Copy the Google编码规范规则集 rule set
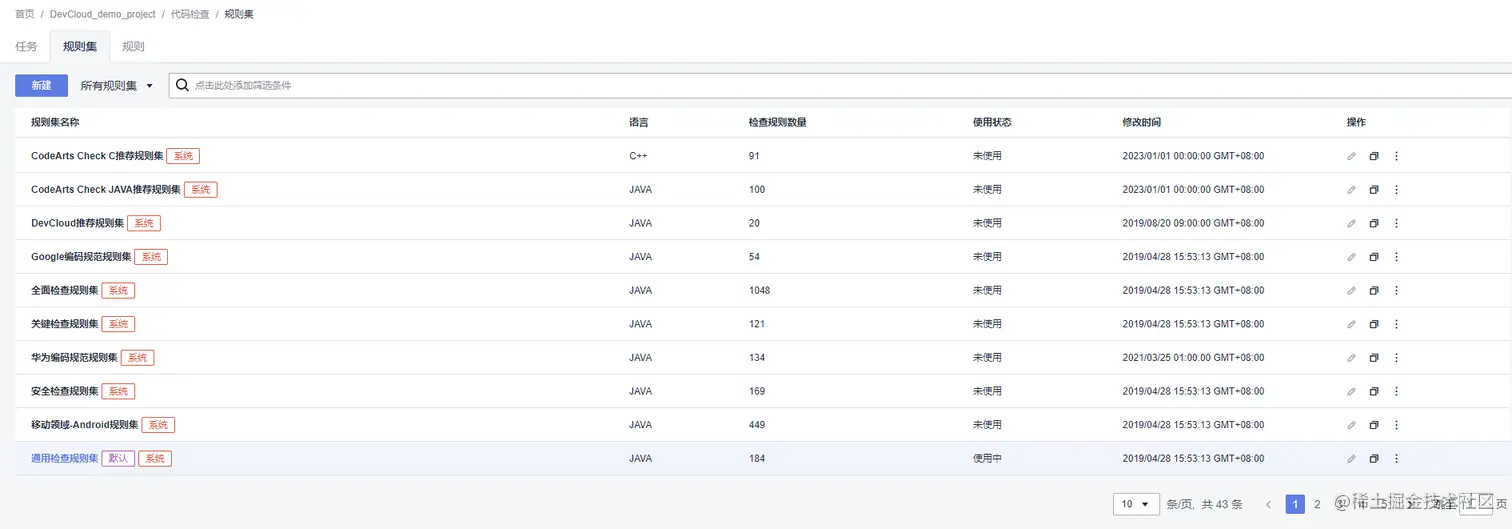 [x=1374, y=257]
